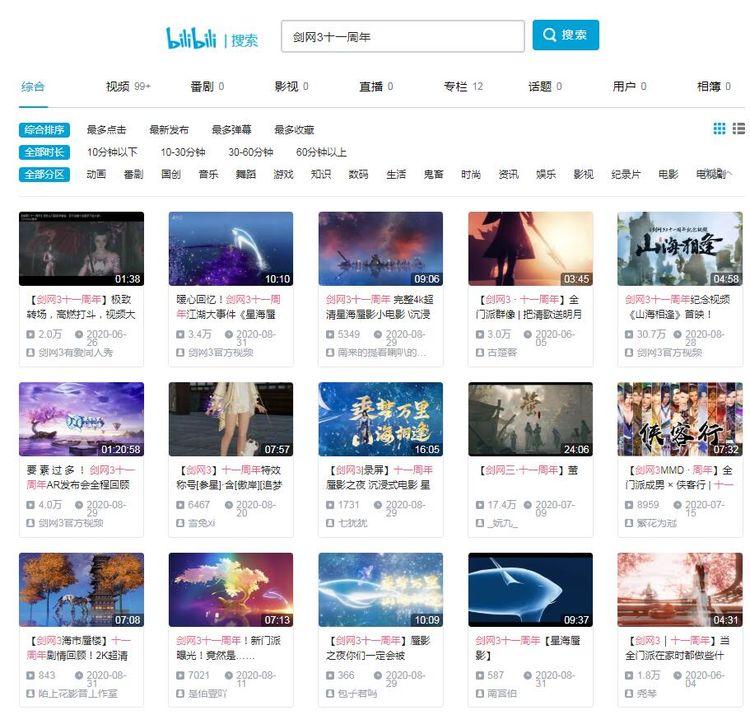750x715 pixels.
Task: Filter by 舞蹈 category
Action: pos(246,175)
